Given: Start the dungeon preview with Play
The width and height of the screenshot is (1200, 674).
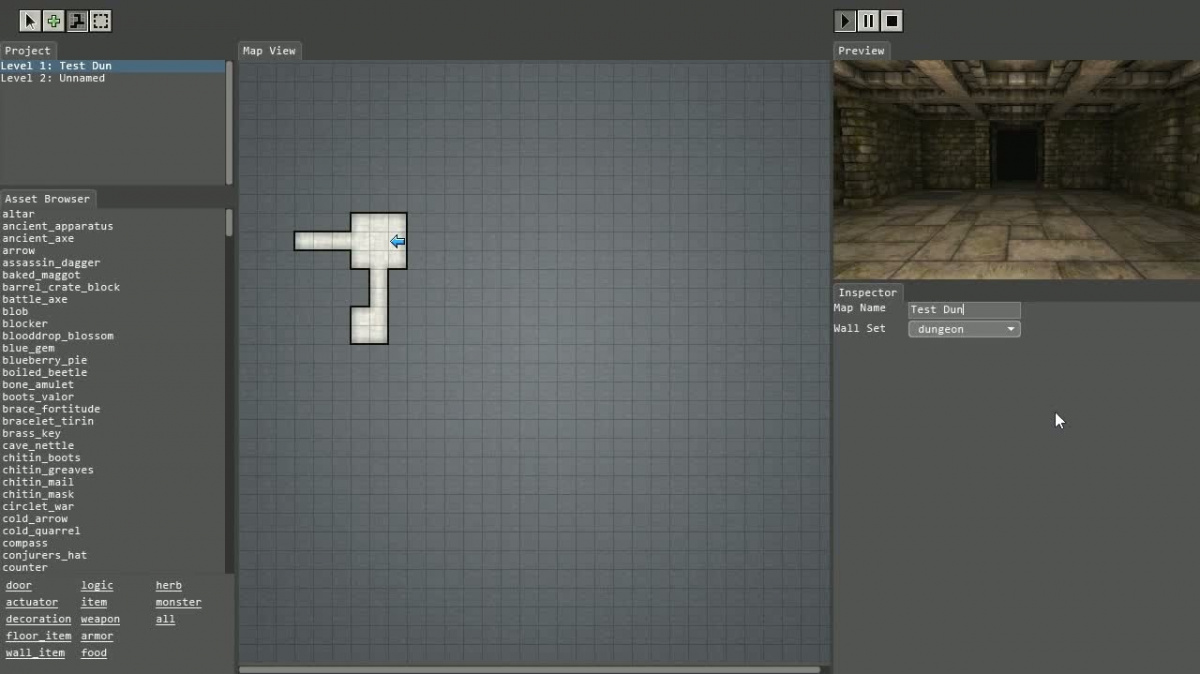Looking at the screenshot, I should click(845, 21).
